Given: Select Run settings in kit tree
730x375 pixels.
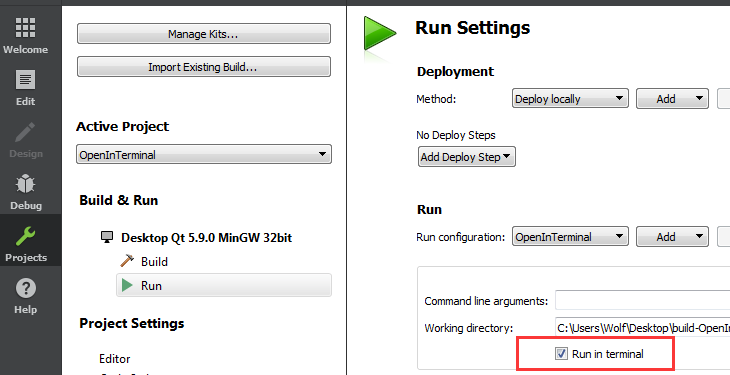Looking at the screenshot, I should [x=224, y=285].
